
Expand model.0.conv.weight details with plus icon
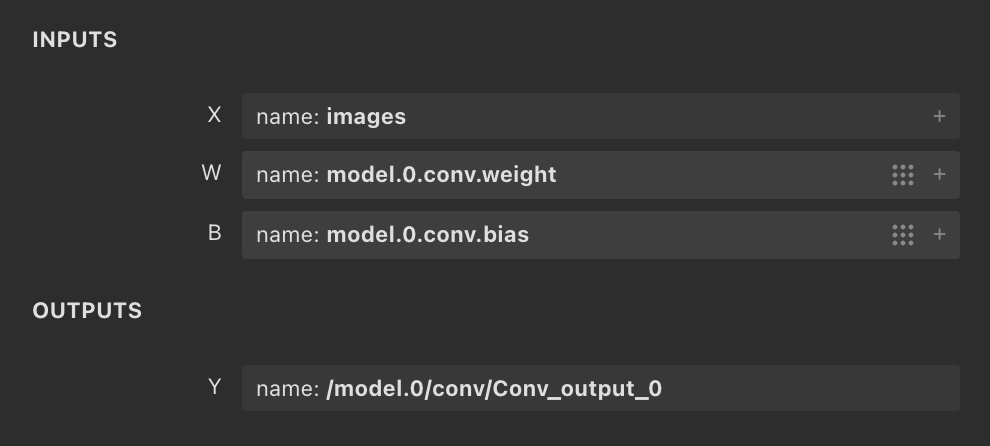(939, 175)
